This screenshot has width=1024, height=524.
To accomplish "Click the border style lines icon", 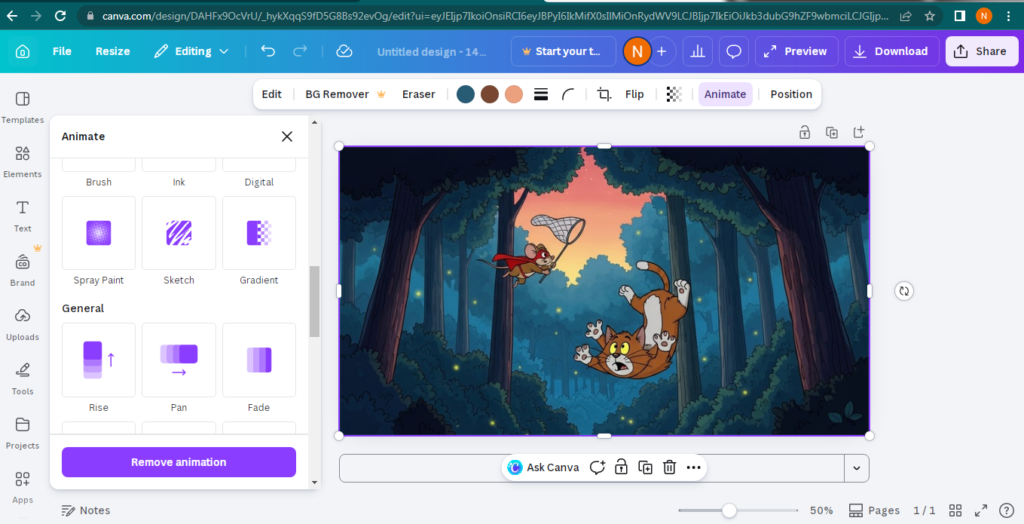I will (x=541, y=94).
